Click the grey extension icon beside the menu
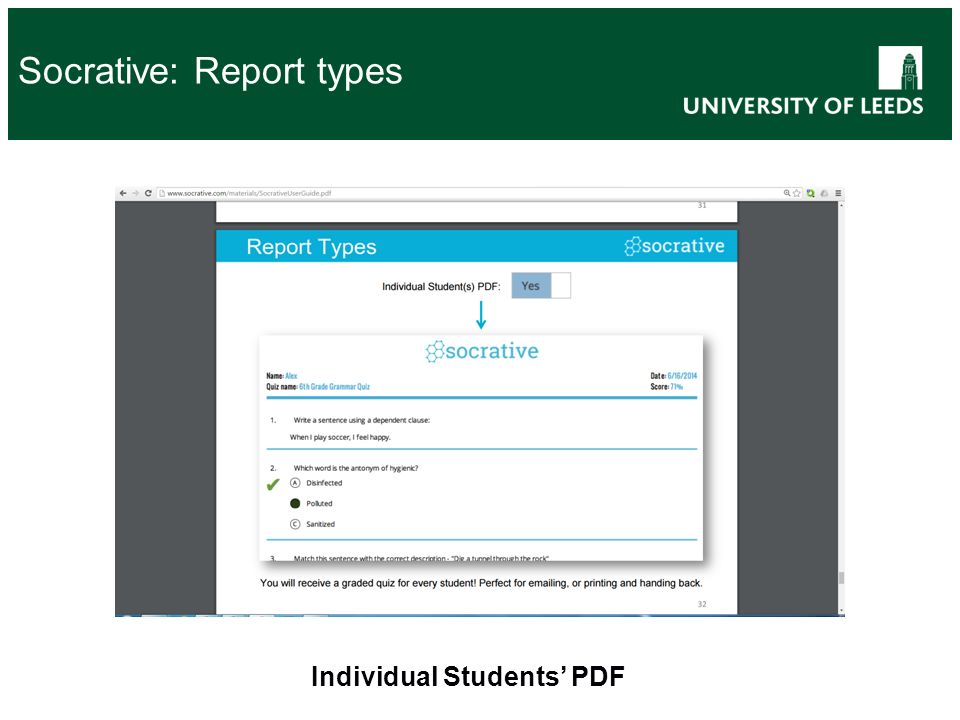 [x=824, y=193]
